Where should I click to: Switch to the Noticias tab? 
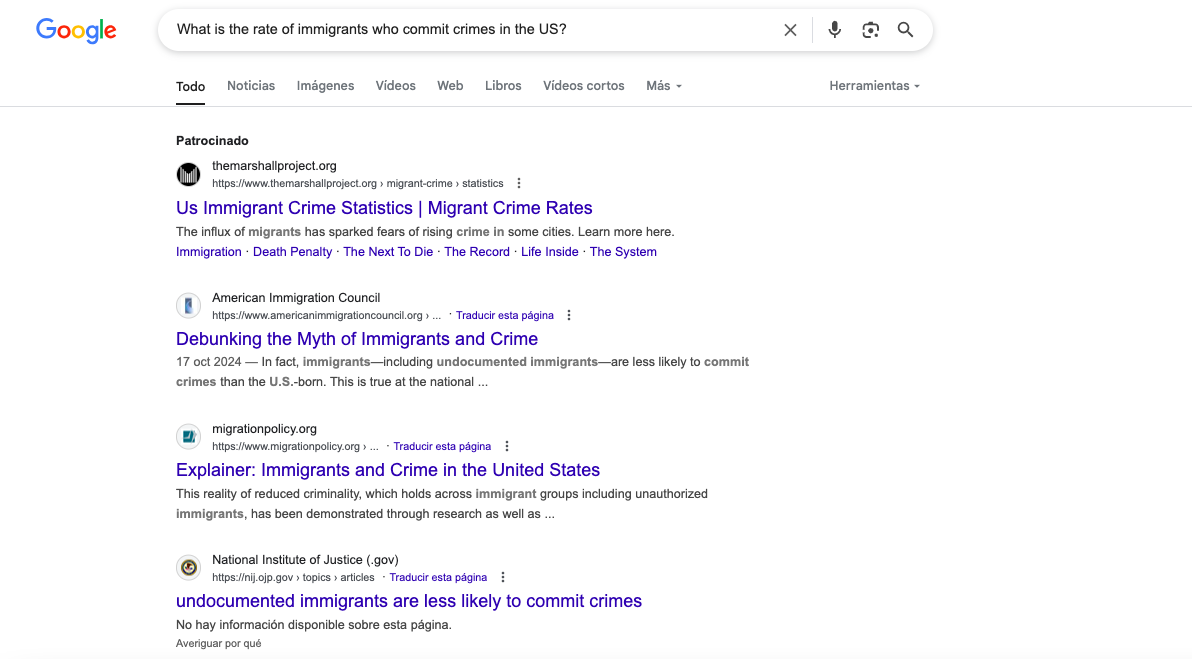251,86
